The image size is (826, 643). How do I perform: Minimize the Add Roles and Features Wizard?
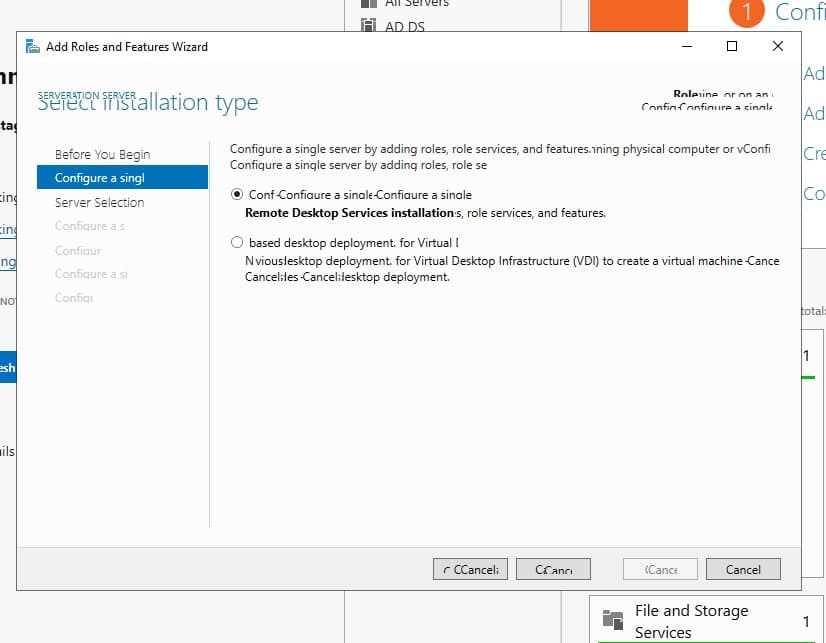[685, 46]
